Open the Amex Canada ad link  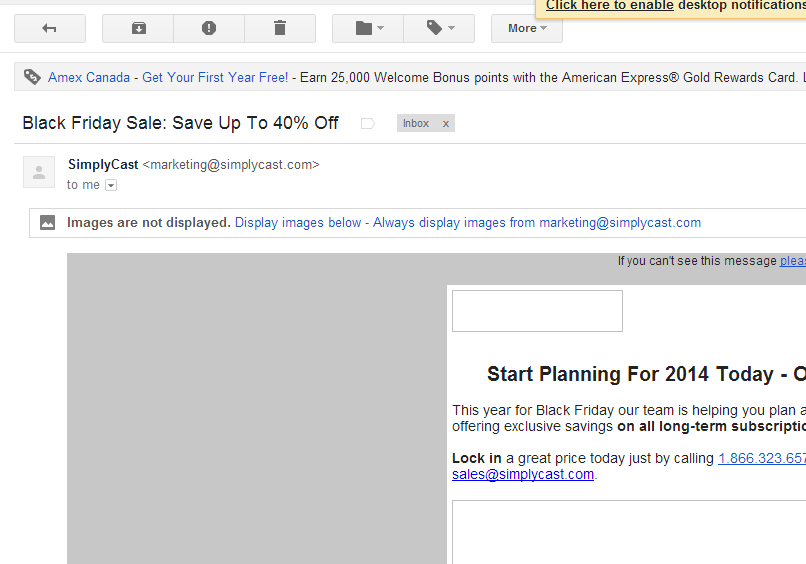[89, 78]
